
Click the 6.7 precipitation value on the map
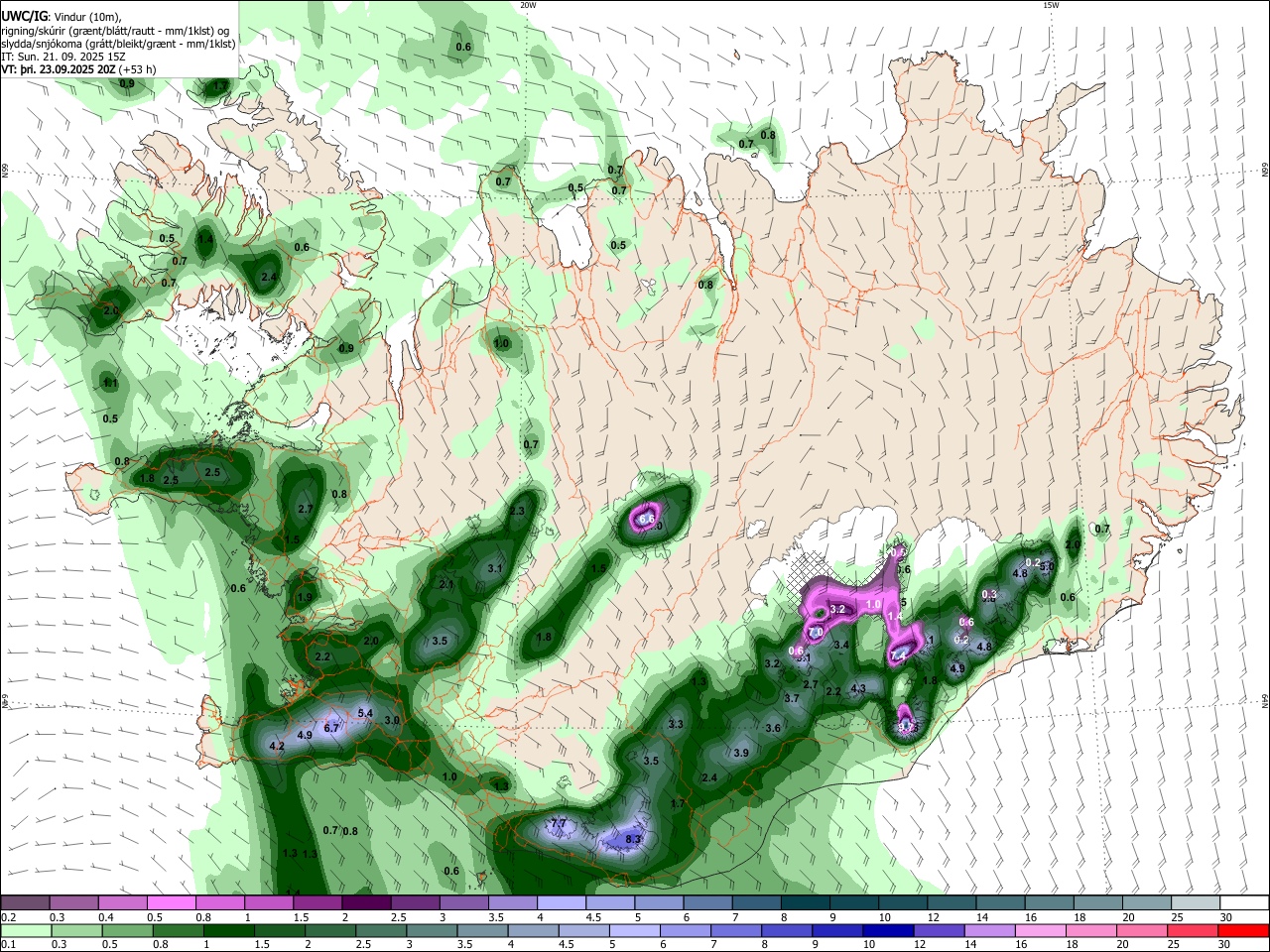pyautogui.click(x=331, y=727)
